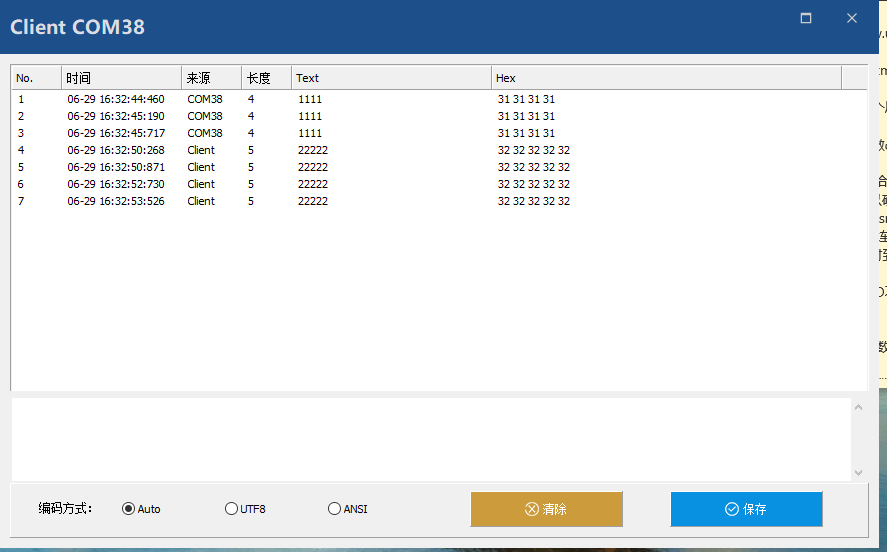Screen dimensions: 887x552
Task: Select the Auto encoding radio button
Action: tap(129, 509)
